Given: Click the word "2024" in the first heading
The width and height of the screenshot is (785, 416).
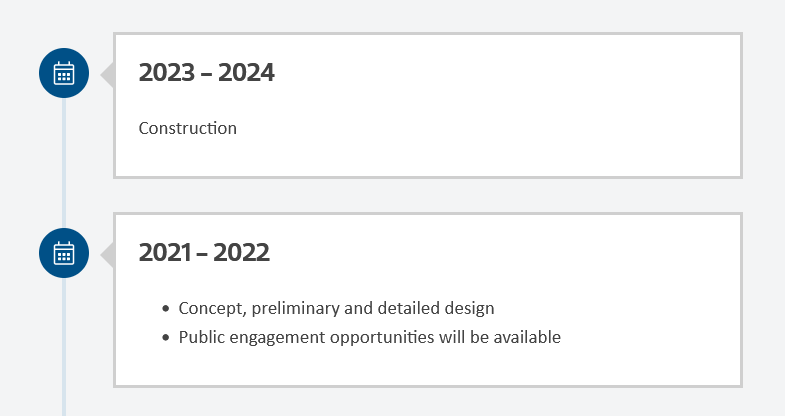Looking at the screenshot, I should coord(246,72).
